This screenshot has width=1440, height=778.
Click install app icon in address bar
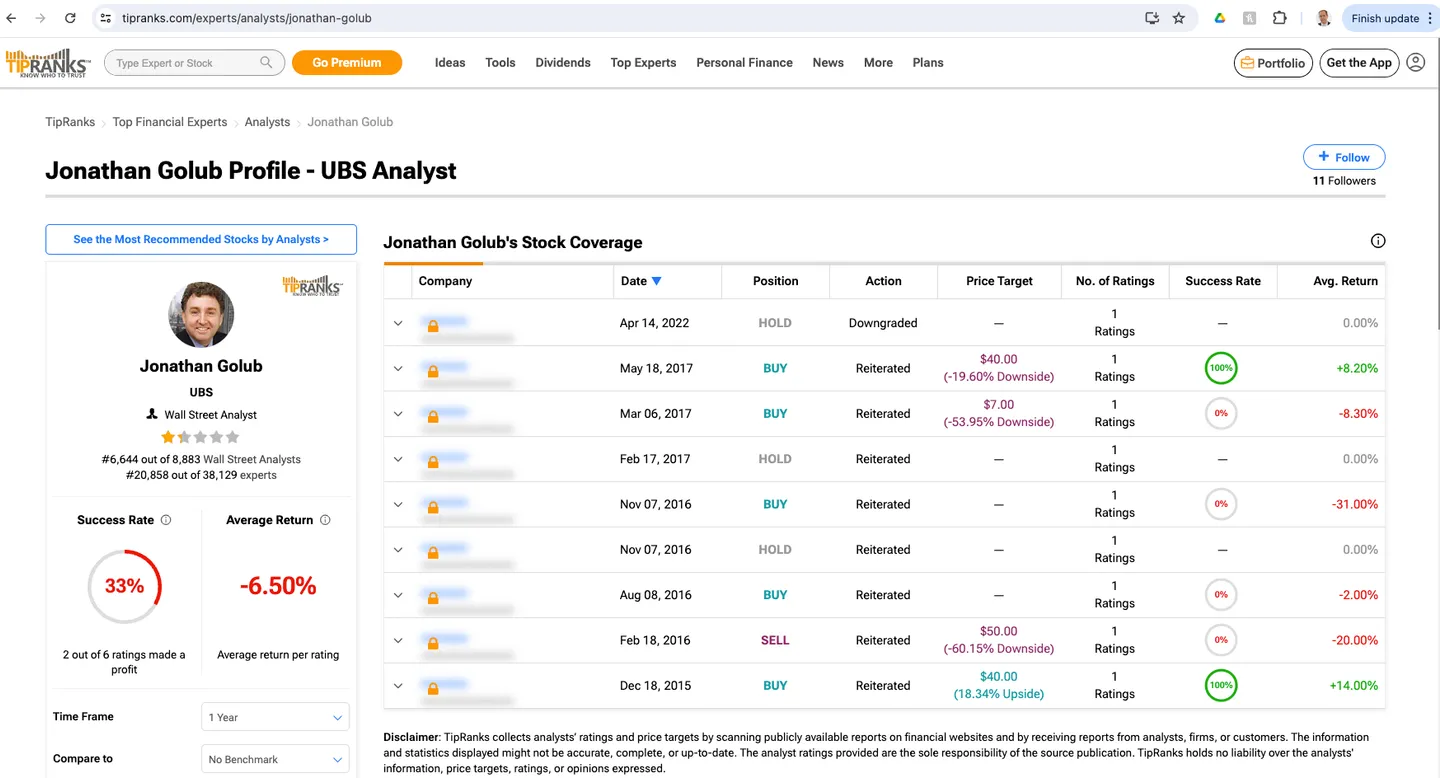pos(1152,18)
